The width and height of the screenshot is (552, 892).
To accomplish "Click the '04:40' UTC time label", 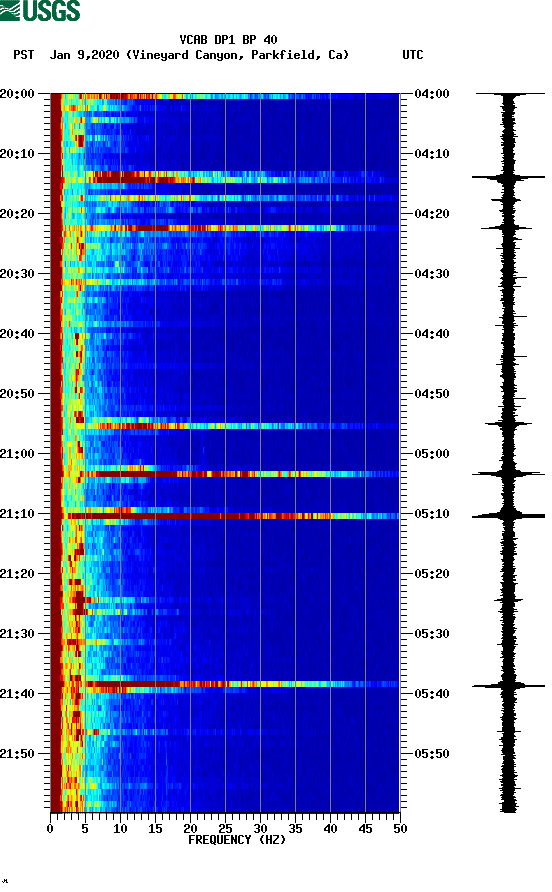I will (432, 334).
